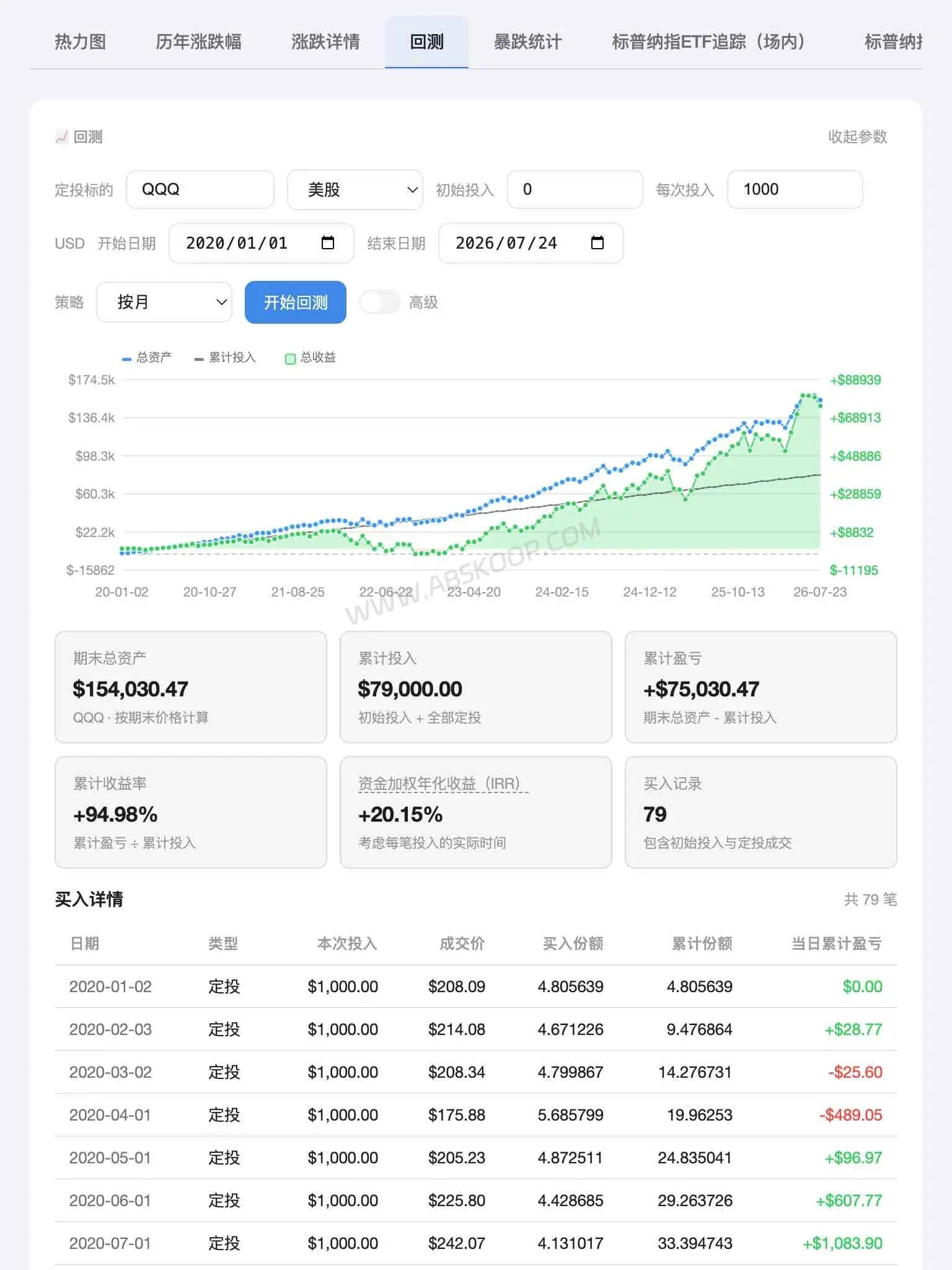Toggle 累计投入 series in chart legend
Image resolution: width=952 pixels, height=1270 pixels.
225,358
